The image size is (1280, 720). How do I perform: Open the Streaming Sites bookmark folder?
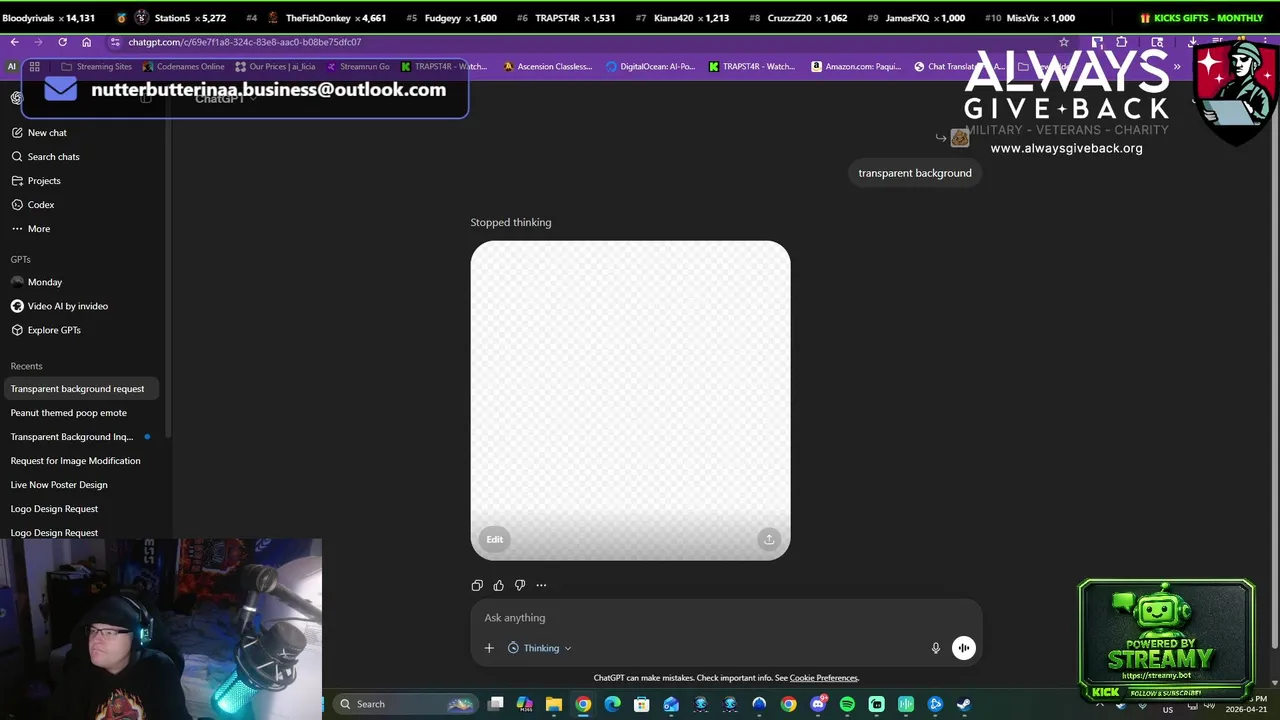96,67
